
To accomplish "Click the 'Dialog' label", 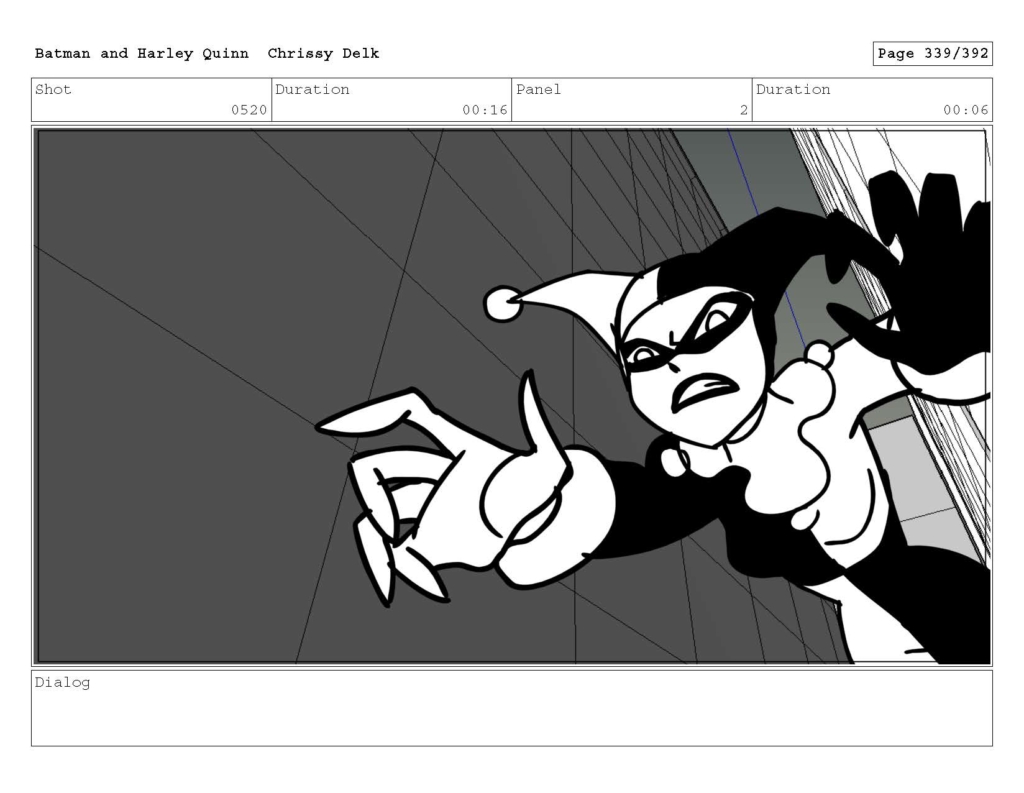I will tap(62, 683).
